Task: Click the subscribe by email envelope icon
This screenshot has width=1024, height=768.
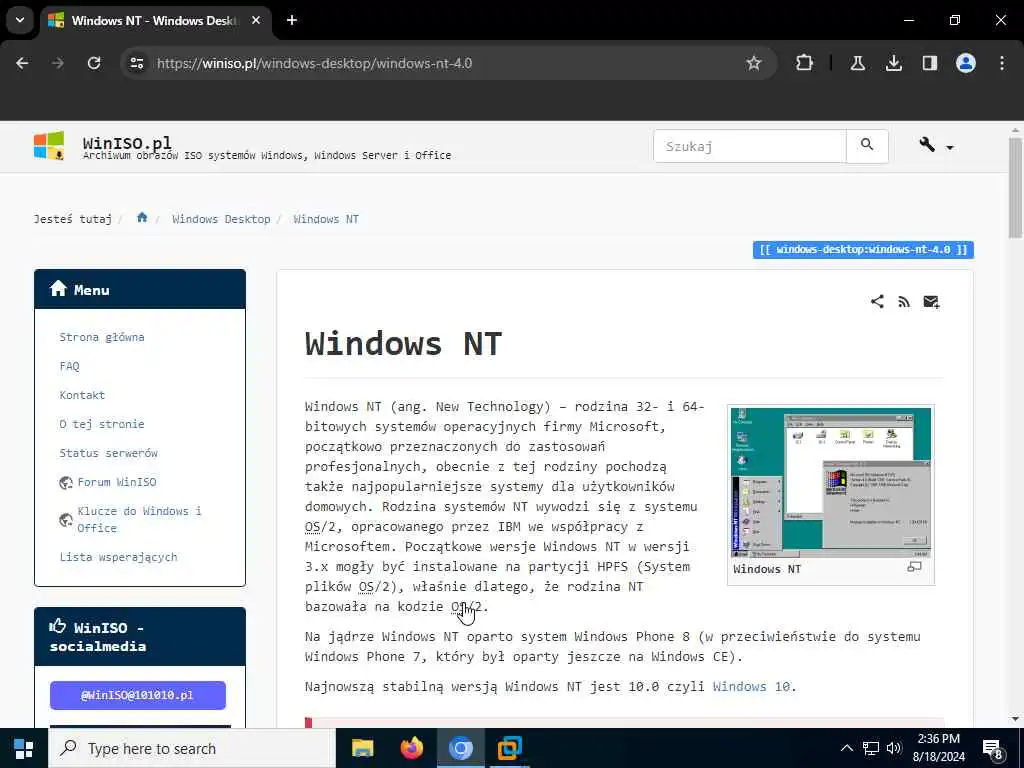Action: tap(931, 301)
